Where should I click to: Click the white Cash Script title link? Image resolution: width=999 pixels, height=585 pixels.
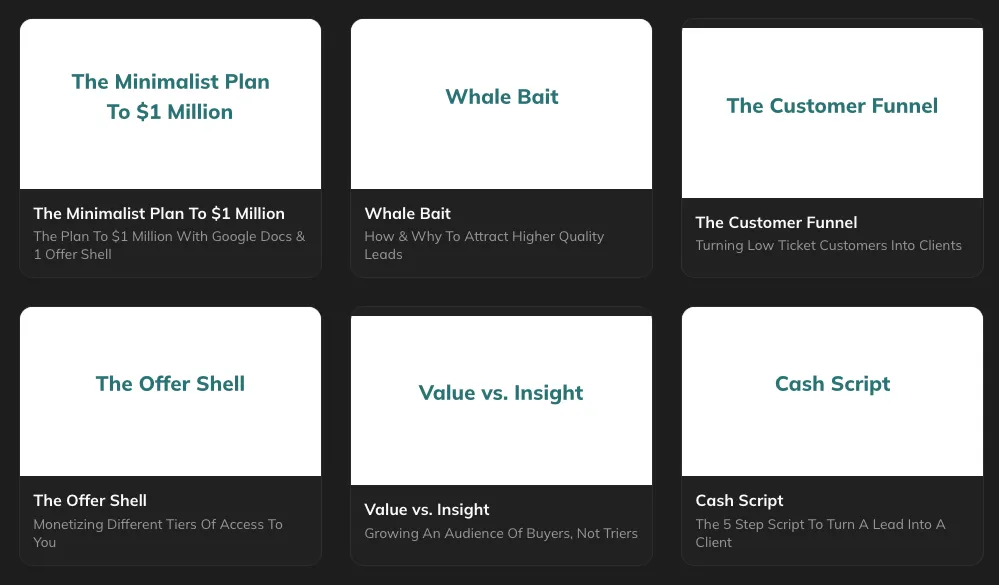coord(739,500)
